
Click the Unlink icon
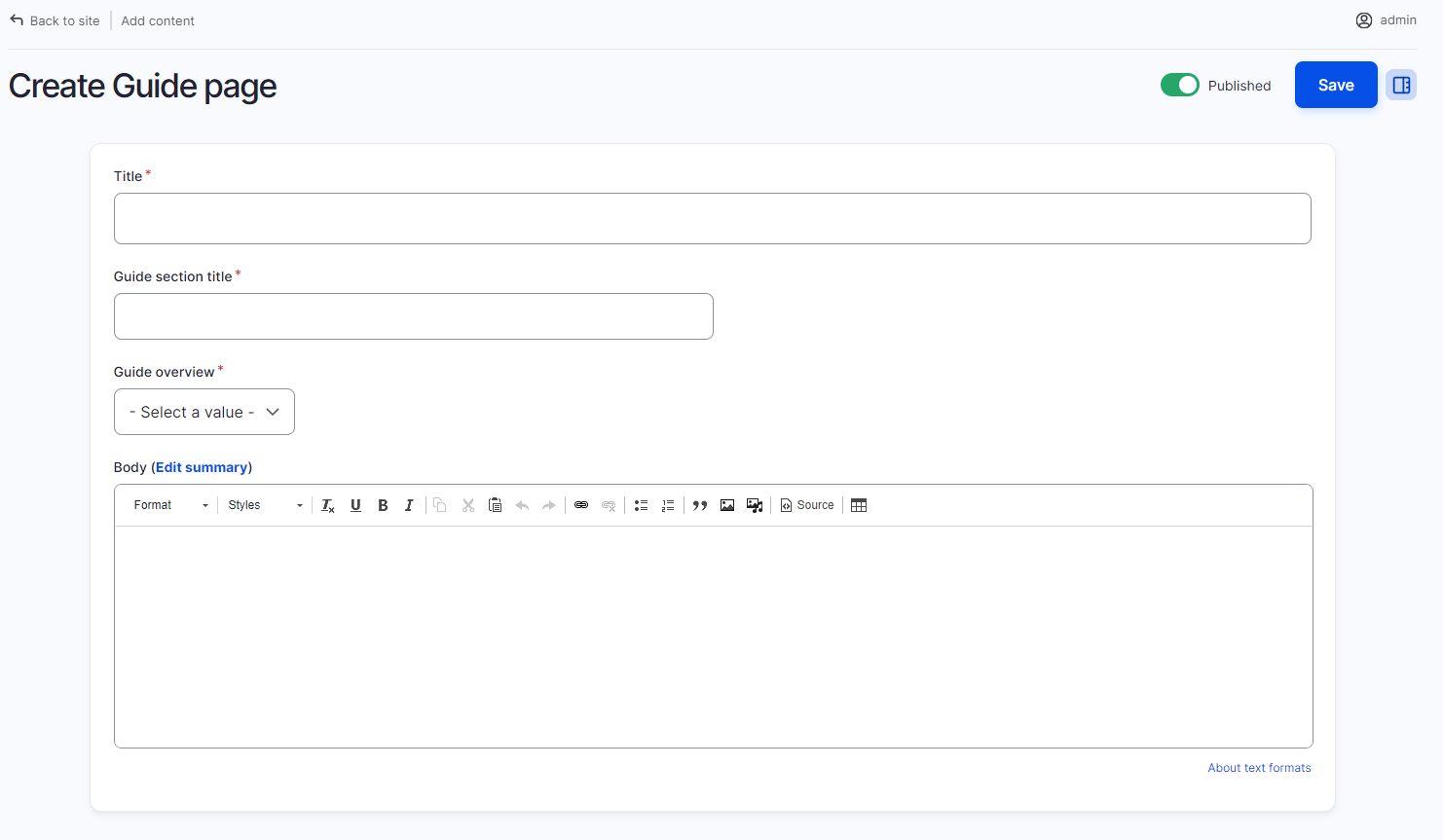pos(609,505)
